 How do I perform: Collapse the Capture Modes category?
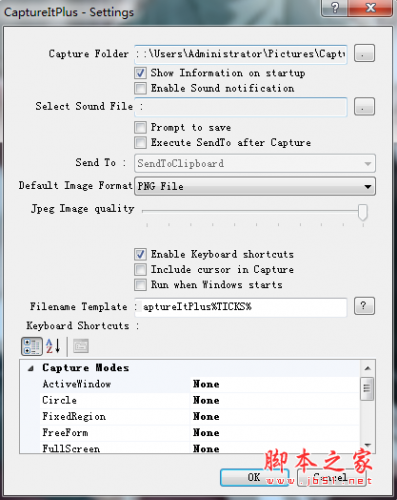coord(31,368)
